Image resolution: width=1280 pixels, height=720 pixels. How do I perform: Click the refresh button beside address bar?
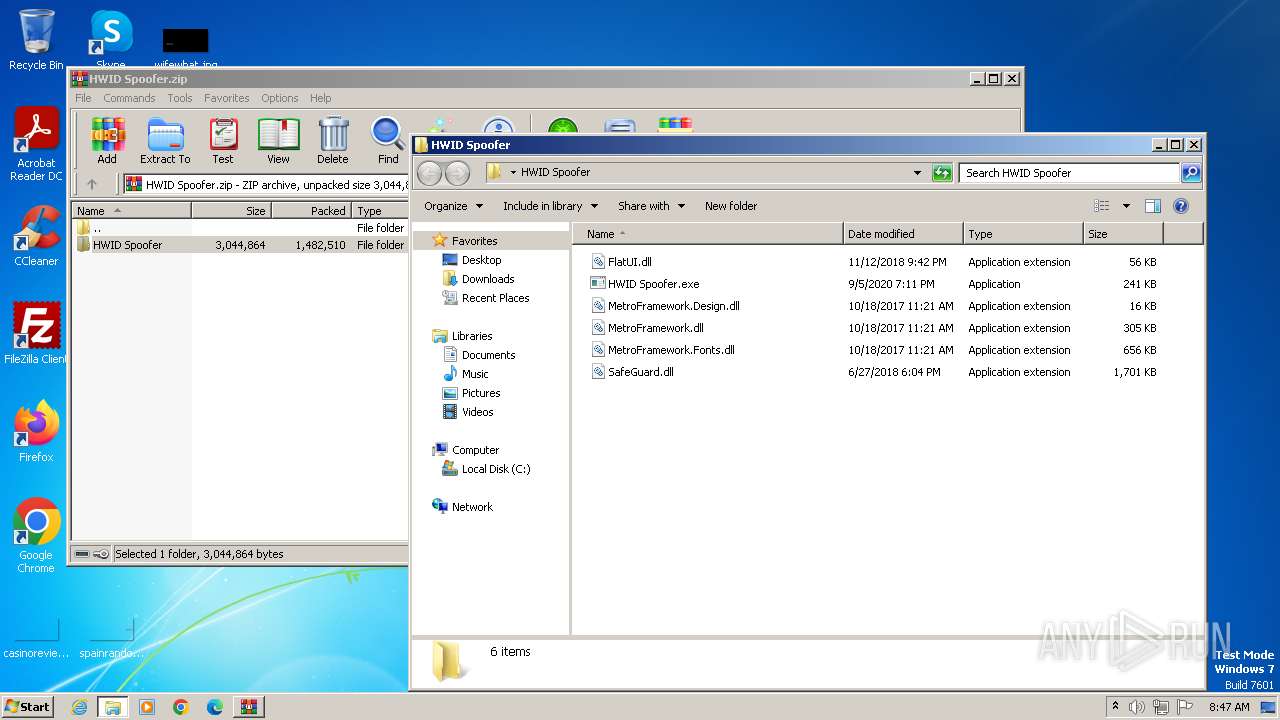(942, 173)
